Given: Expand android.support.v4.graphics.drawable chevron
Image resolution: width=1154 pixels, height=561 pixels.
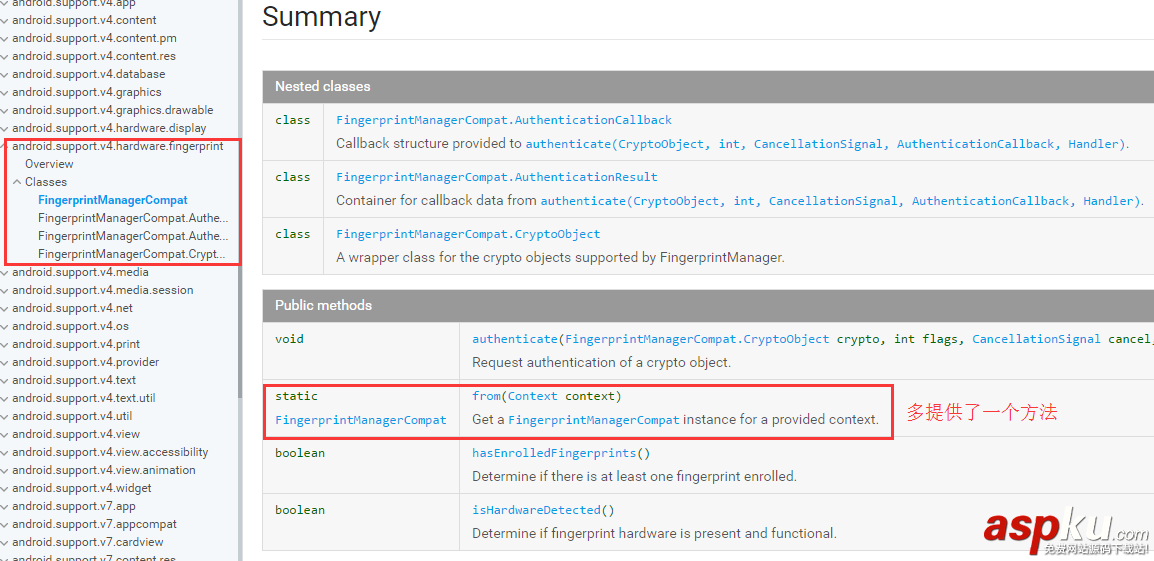Looking at the screenshot, I should [4, 110].
